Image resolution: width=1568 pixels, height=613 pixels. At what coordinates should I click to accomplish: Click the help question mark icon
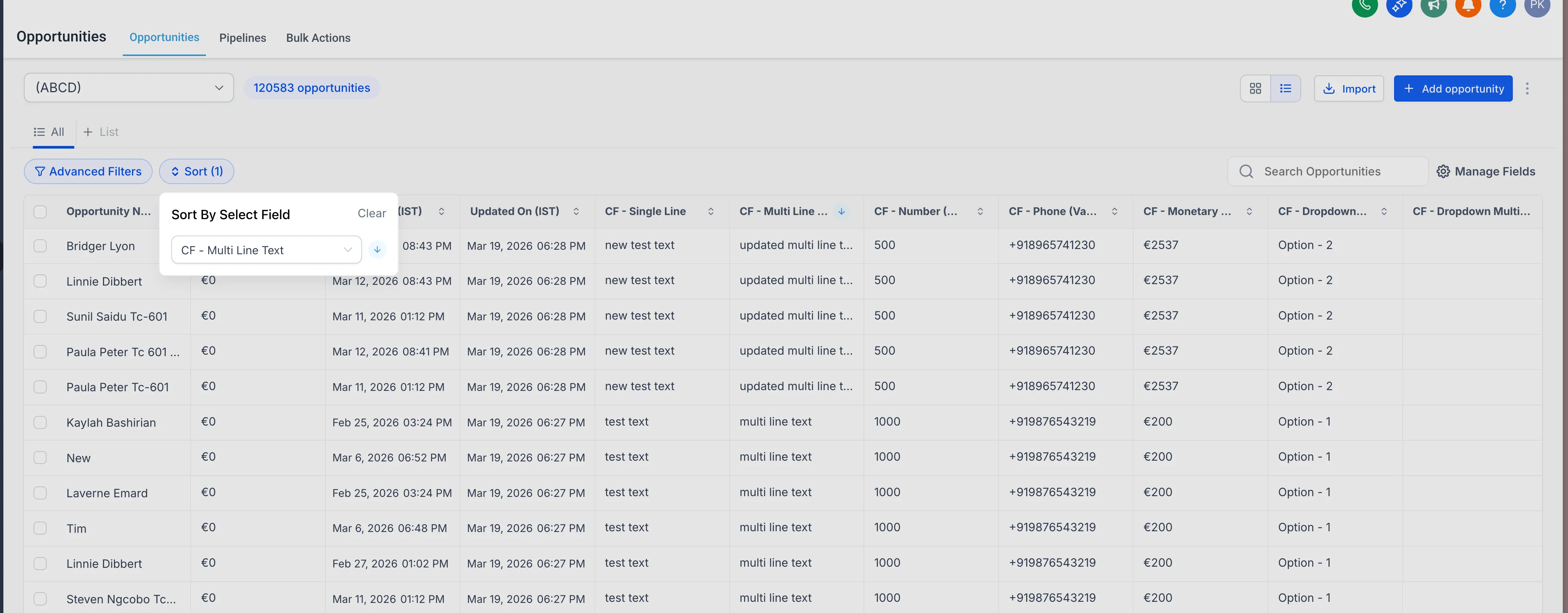pyautogui.click(x=1503, y=7)
